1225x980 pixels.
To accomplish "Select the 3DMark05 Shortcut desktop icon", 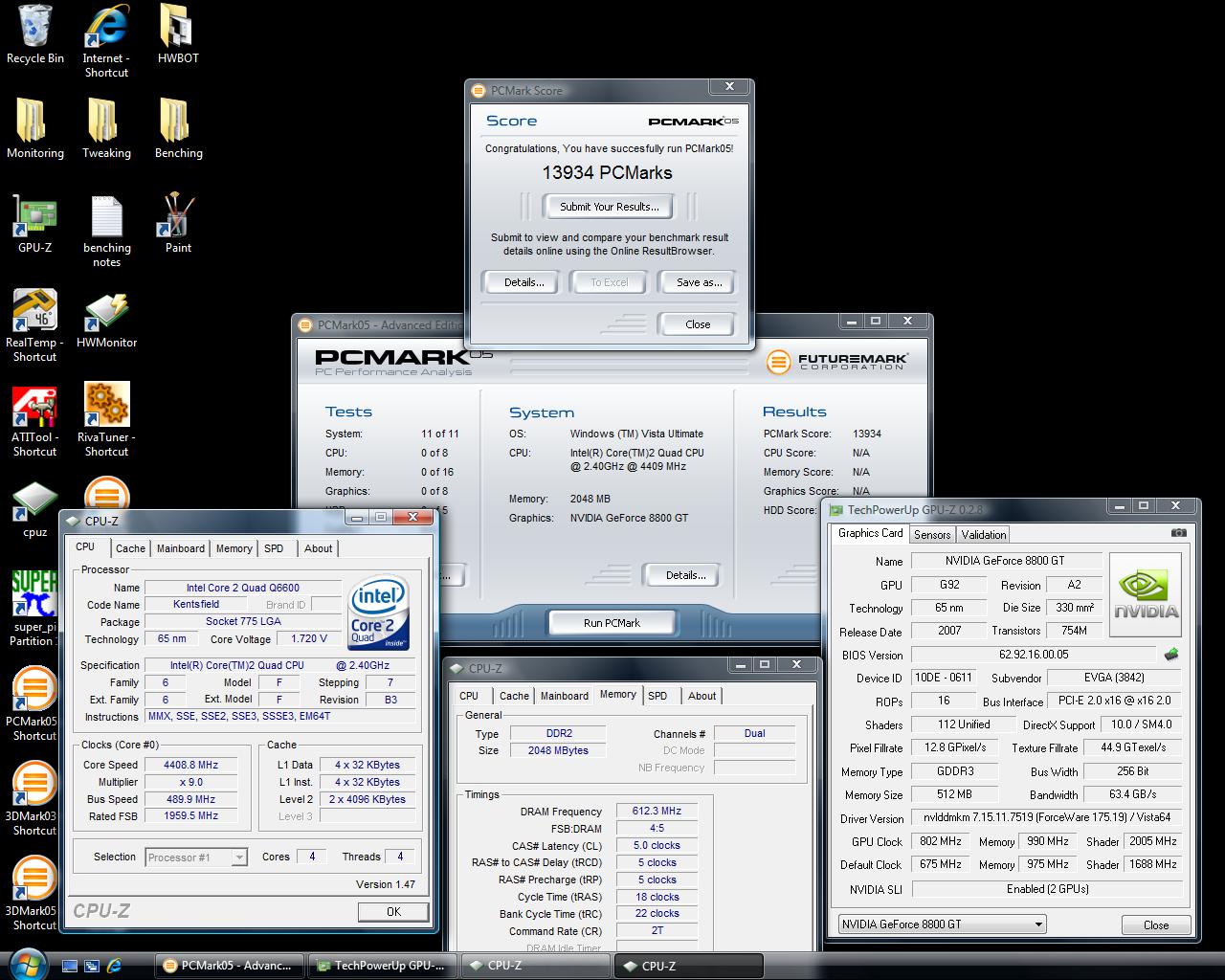I will tap(33, 893).
